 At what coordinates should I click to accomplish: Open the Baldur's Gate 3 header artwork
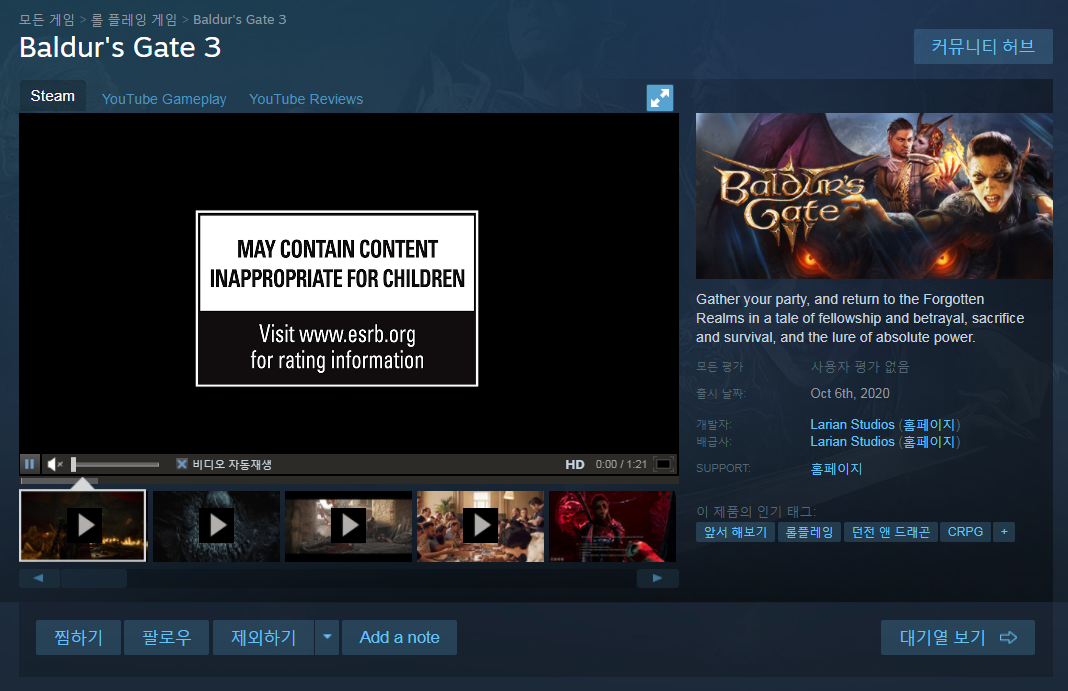pos(874,196)
